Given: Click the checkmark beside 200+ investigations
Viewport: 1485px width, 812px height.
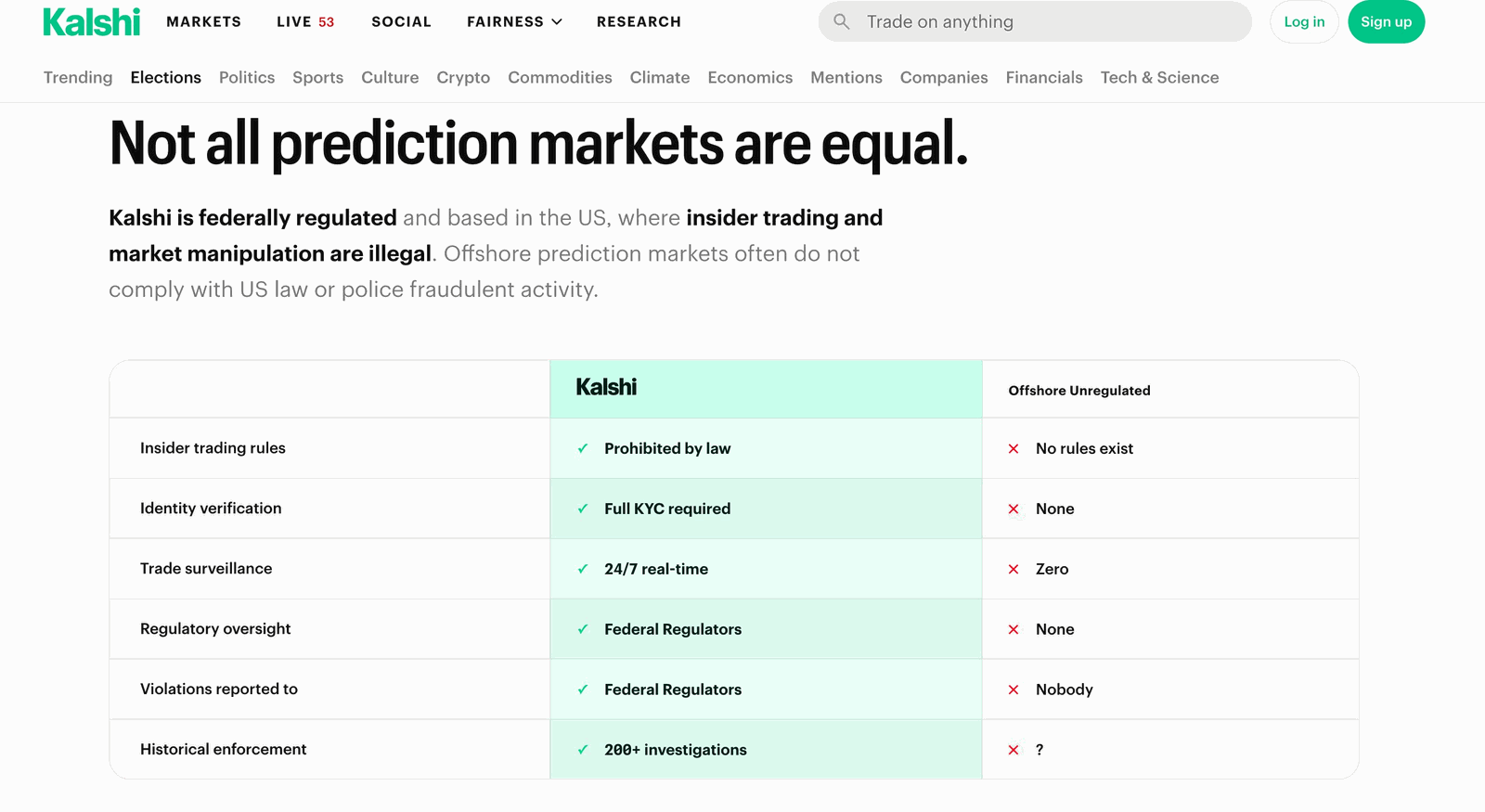Looking at the screenshot, I should (582, 749).
